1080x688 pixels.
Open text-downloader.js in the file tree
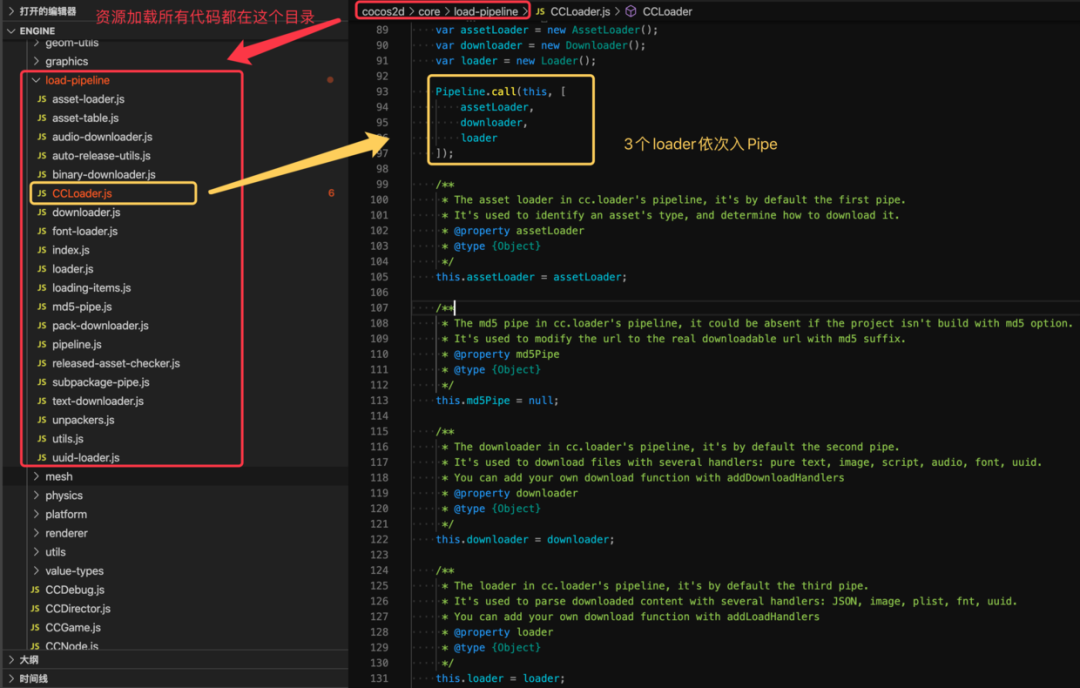click(98, 401)
